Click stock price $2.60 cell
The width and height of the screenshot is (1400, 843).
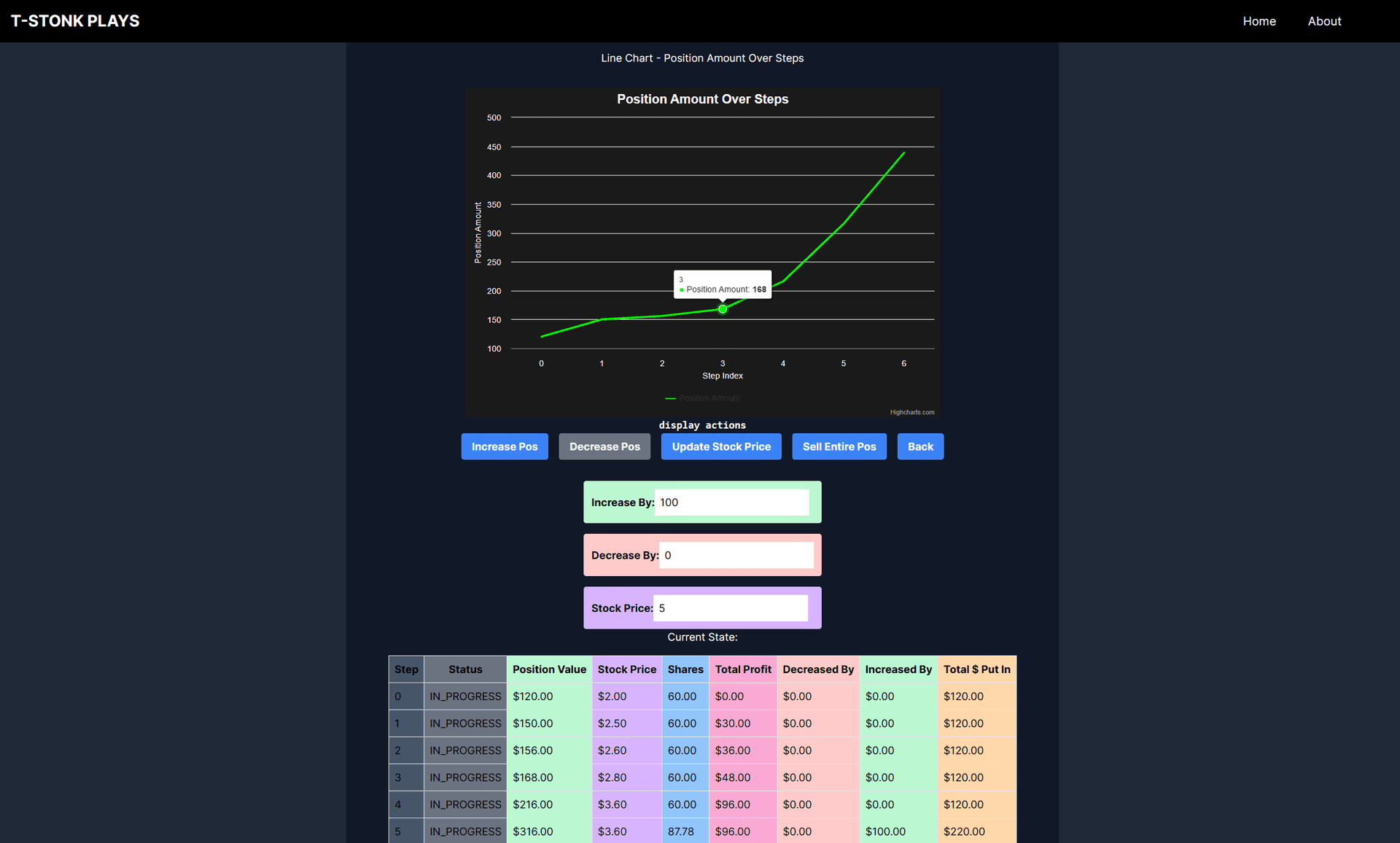[627, 750]
